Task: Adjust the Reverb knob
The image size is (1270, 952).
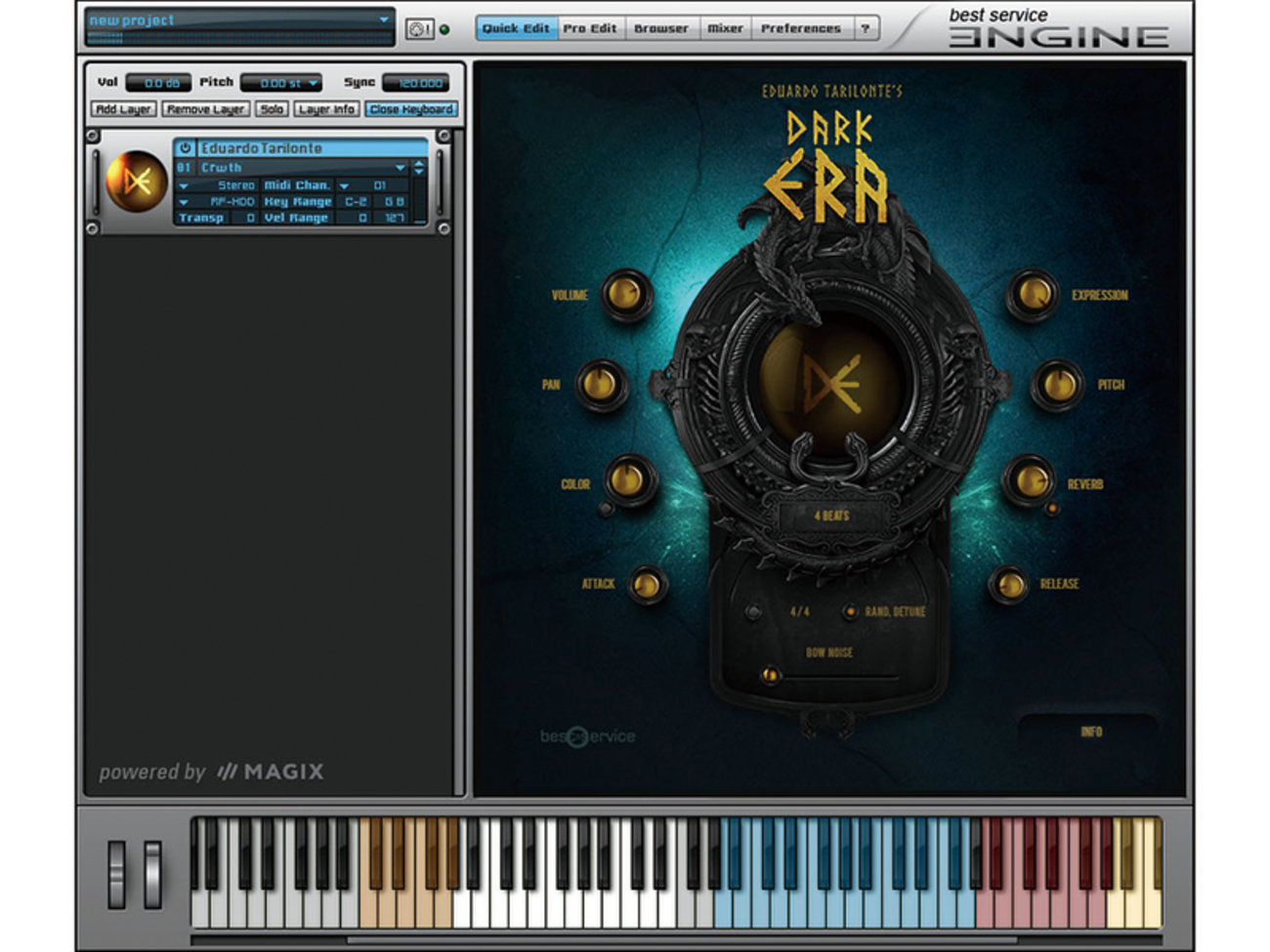Action: 1030,479
